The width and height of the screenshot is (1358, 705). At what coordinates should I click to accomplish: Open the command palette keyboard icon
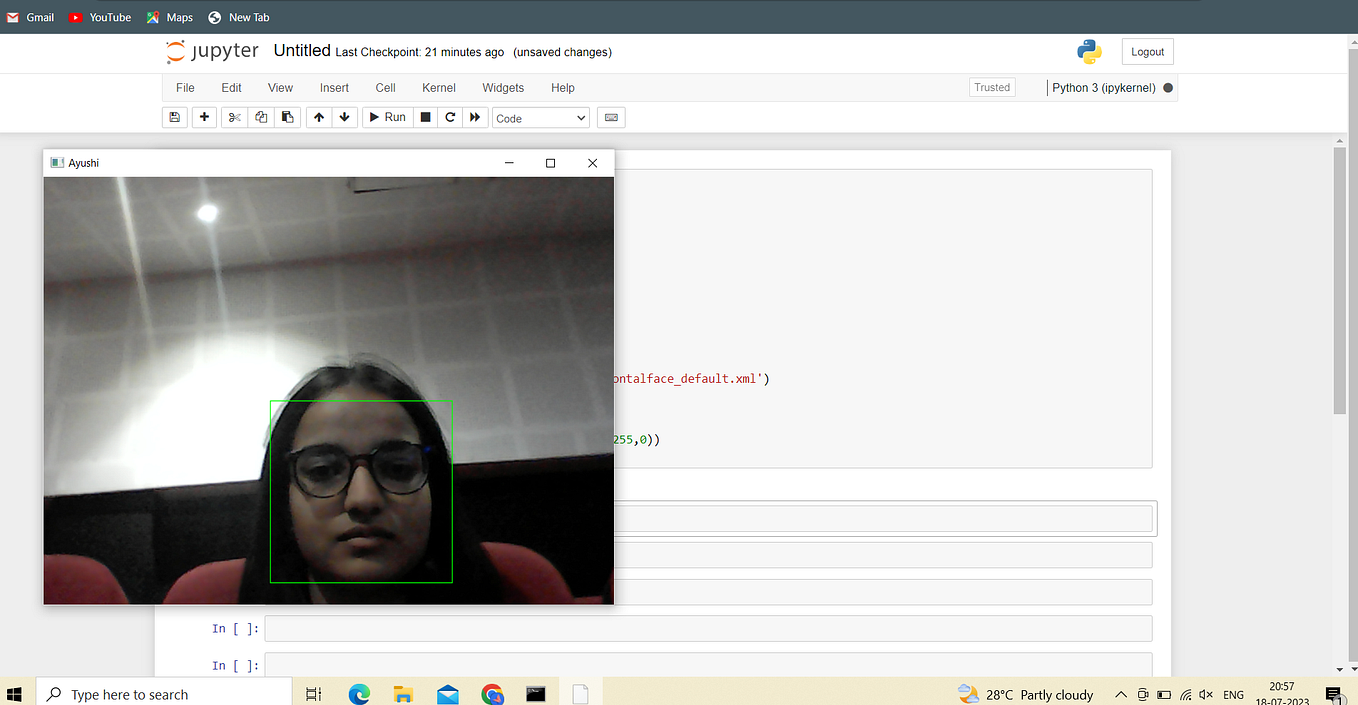click(x=611, y=117)
